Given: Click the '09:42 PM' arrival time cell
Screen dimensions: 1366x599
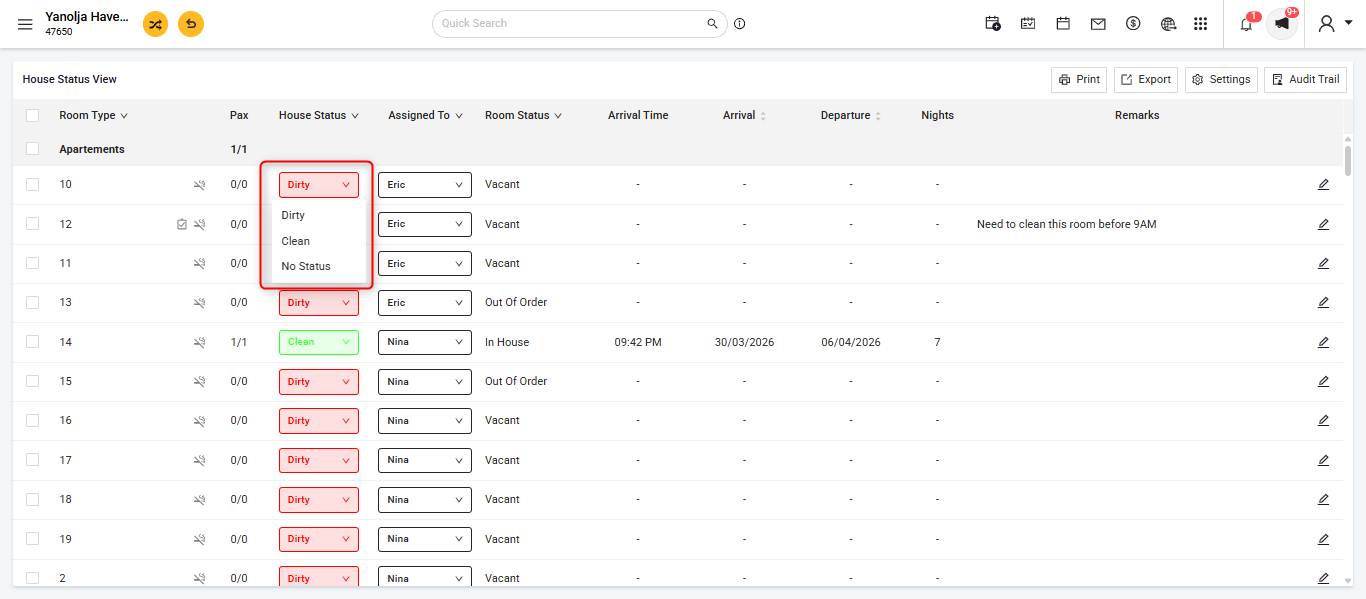Looking at the screenshot, I should [x=638, y=342].
